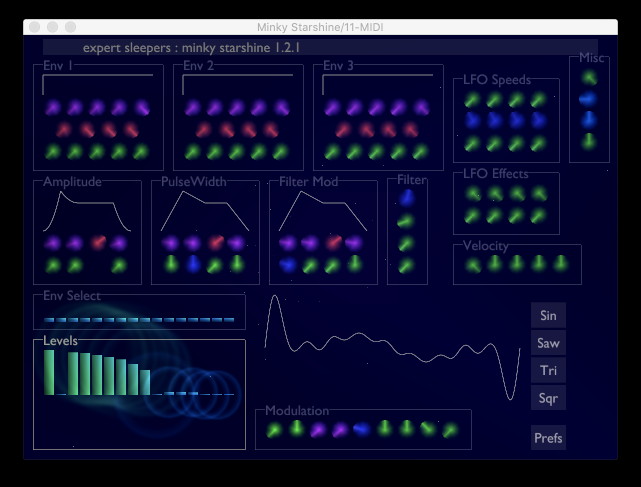641x487 pixels.
Task: Click the first red knob in Env 2
Action: click(x=204, y=130)
